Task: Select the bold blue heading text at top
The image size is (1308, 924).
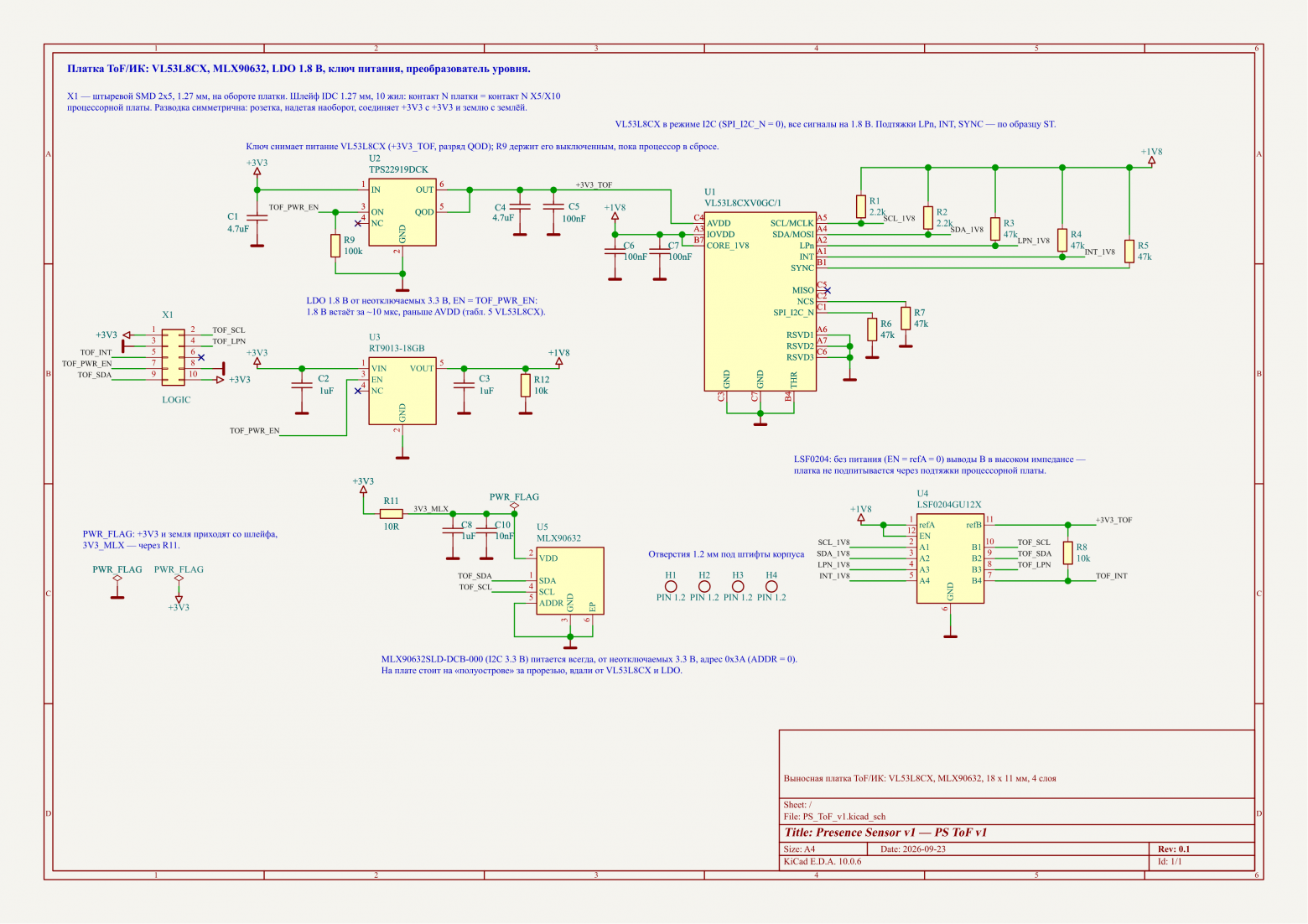Action: click(x=298, y=69)
